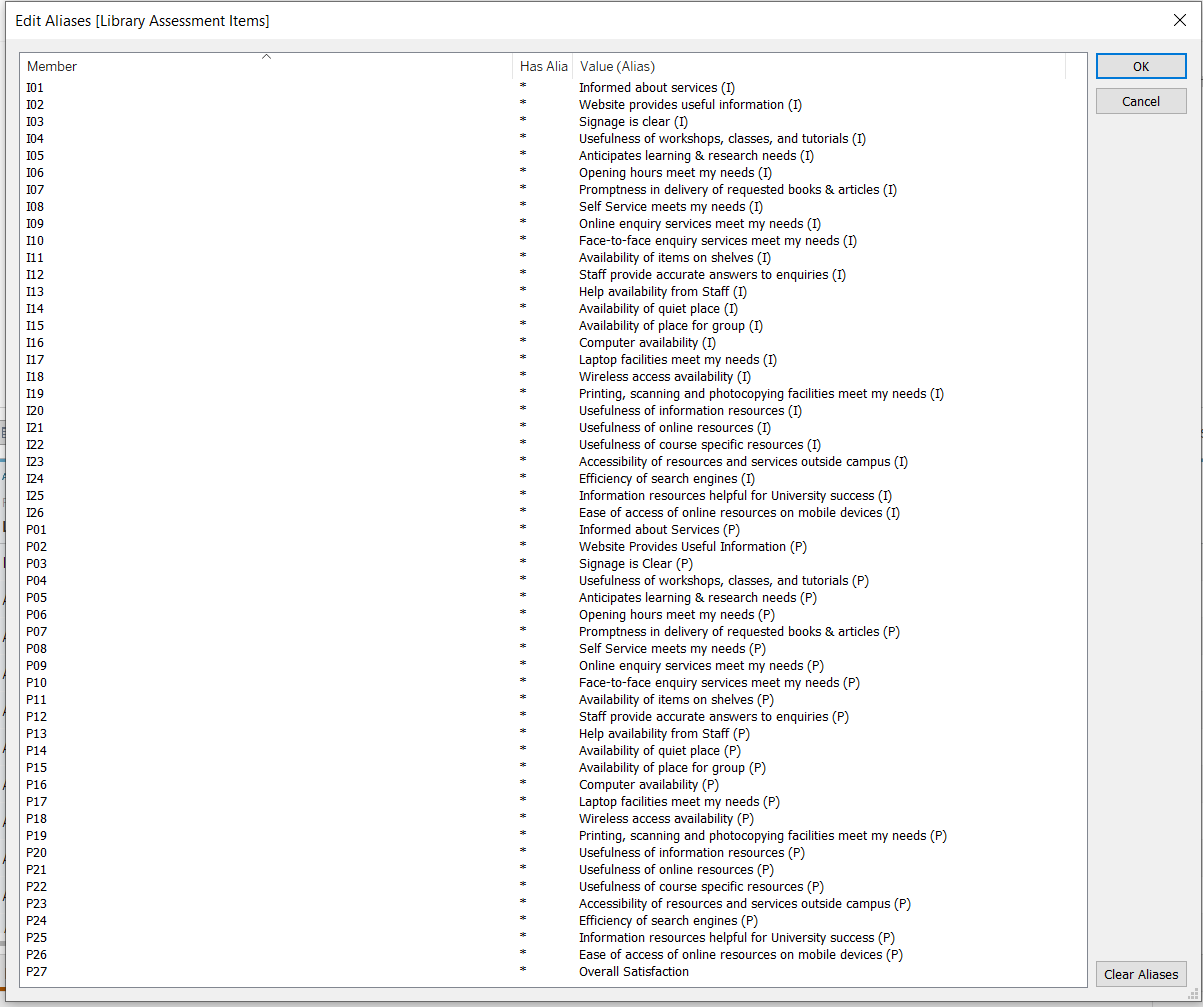Image resolution: width=1203 pixels, height=1007 pixels.
Task: Edit alias 'Availability of place for group (P)'
Action: pyautogui.click(x=672, y=768)
